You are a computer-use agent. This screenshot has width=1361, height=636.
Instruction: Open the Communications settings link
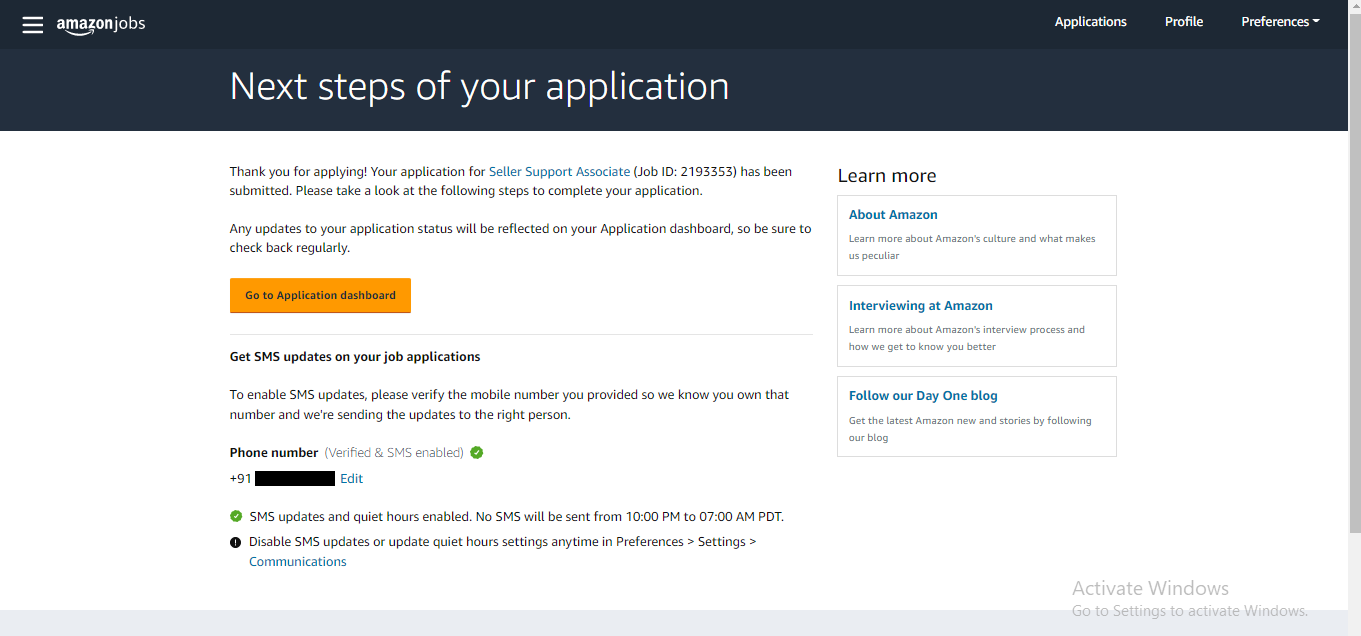(298, 562)
